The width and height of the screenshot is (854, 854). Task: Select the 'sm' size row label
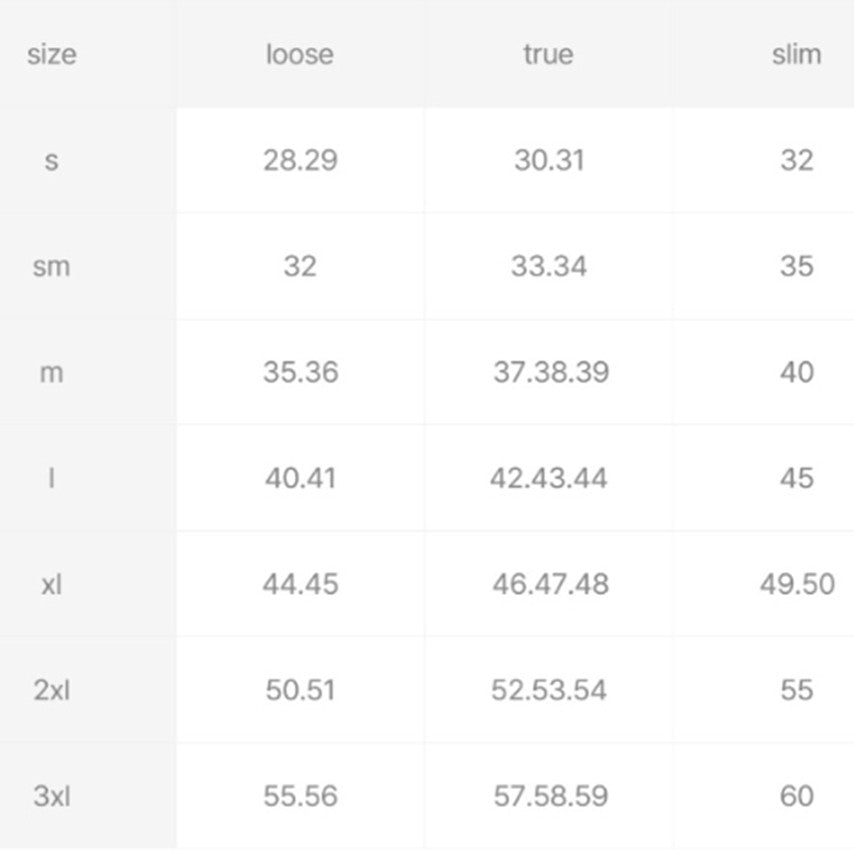[x=52, y=266]
